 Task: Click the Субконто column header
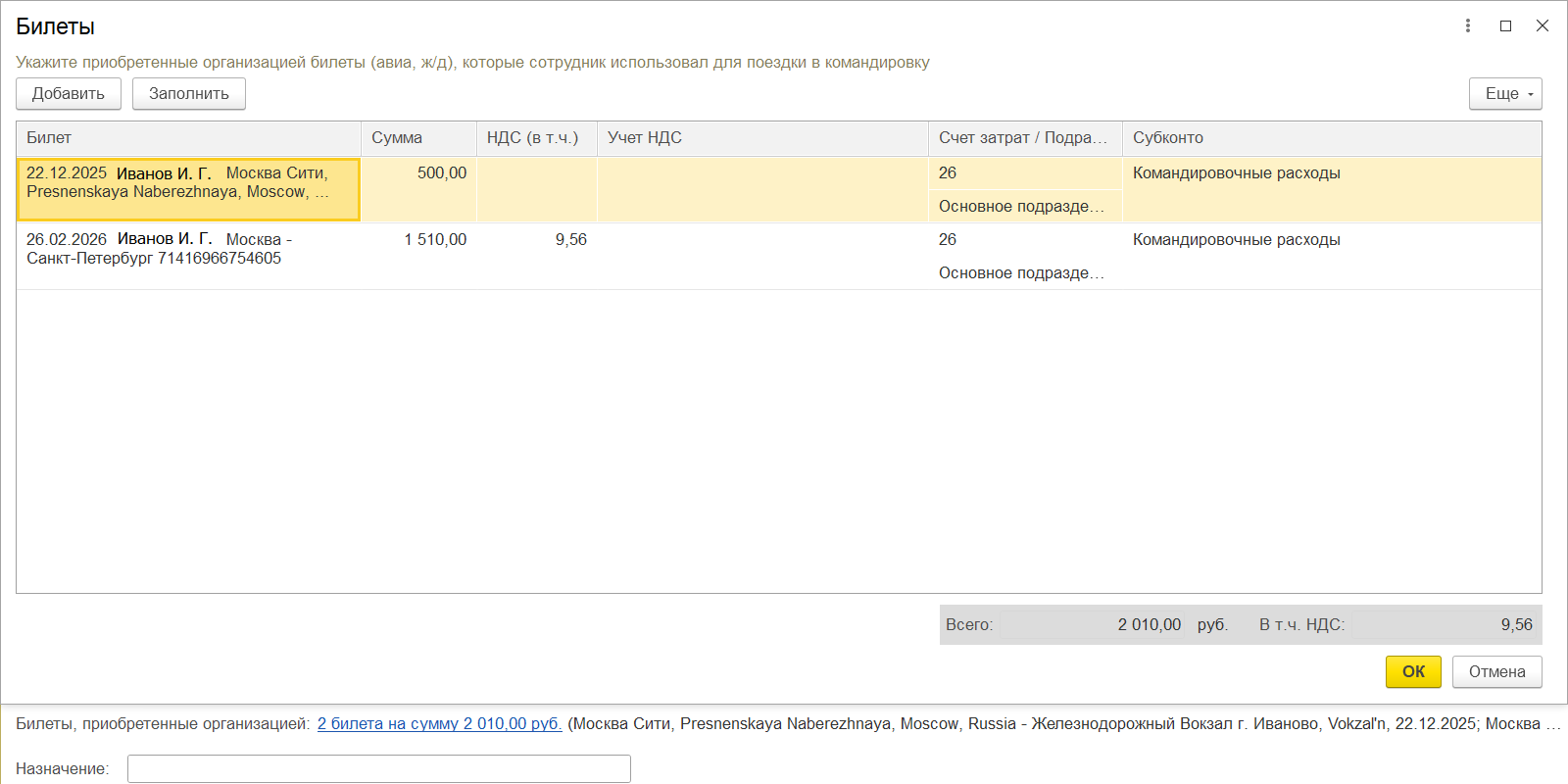1331,138
